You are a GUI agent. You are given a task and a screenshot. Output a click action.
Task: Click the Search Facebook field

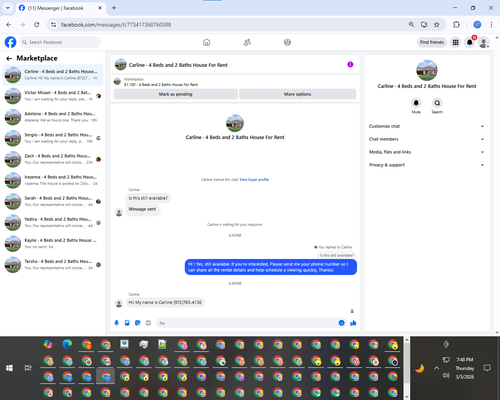point(60,42)
